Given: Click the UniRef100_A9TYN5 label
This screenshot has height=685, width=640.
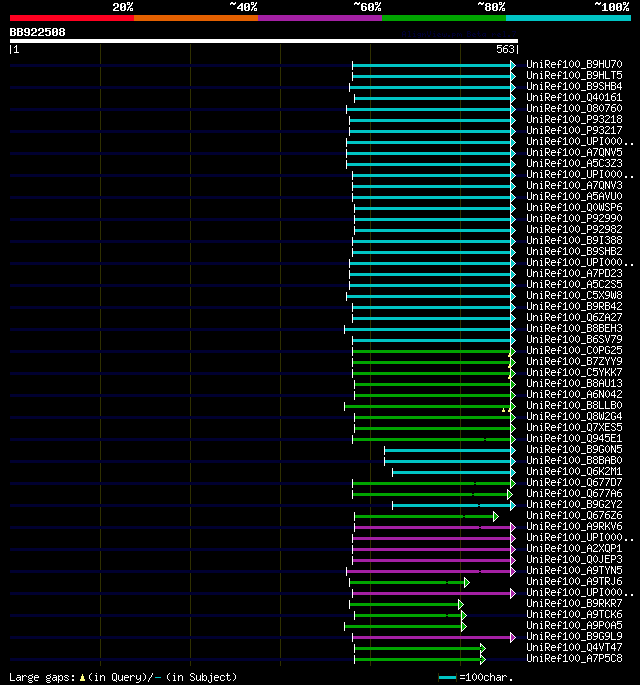Looking at the screenshot, I should (x=574, y=571).
